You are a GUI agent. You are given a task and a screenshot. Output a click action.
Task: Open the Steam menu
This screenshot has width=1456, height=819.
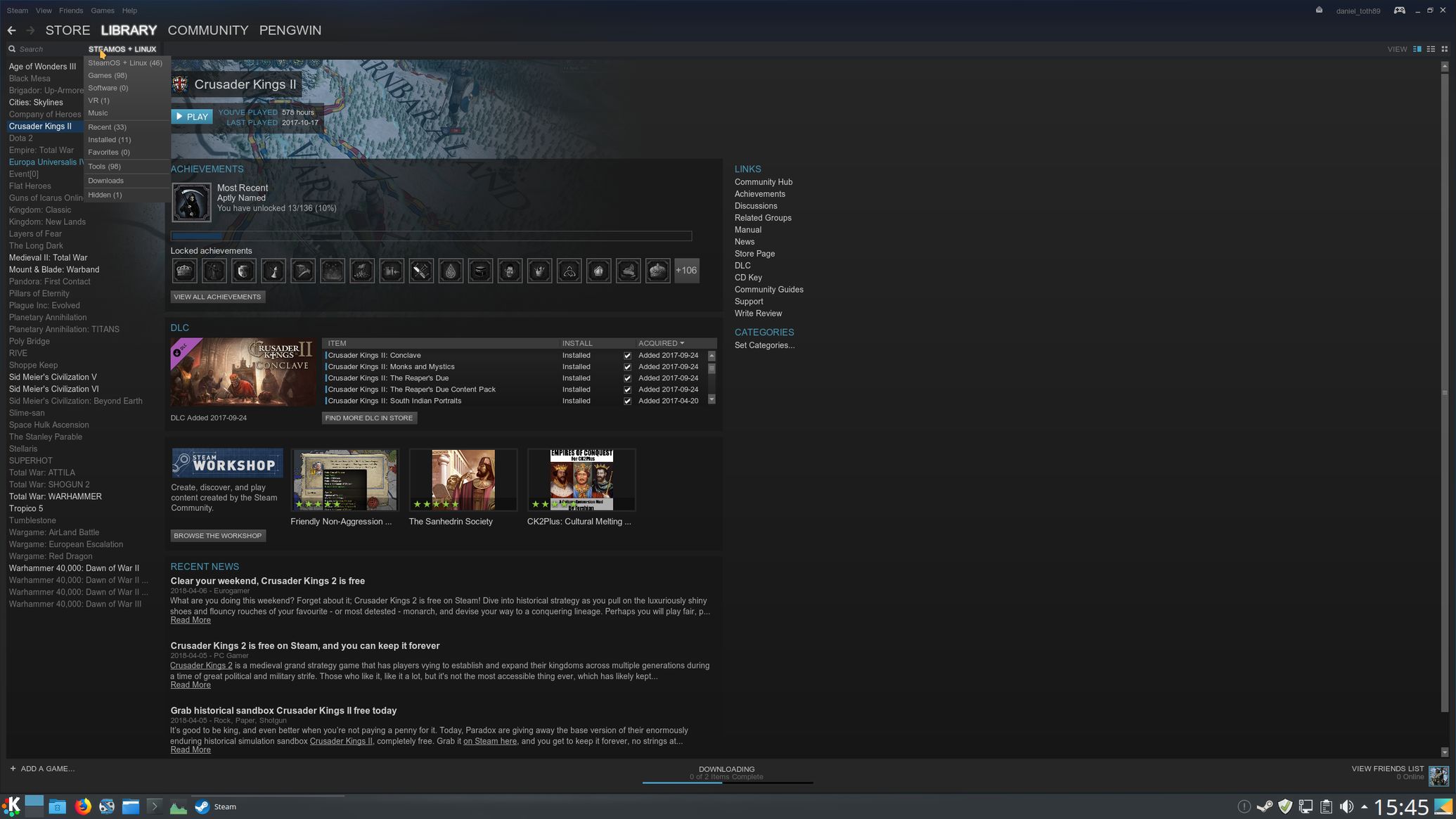(18, 11)
